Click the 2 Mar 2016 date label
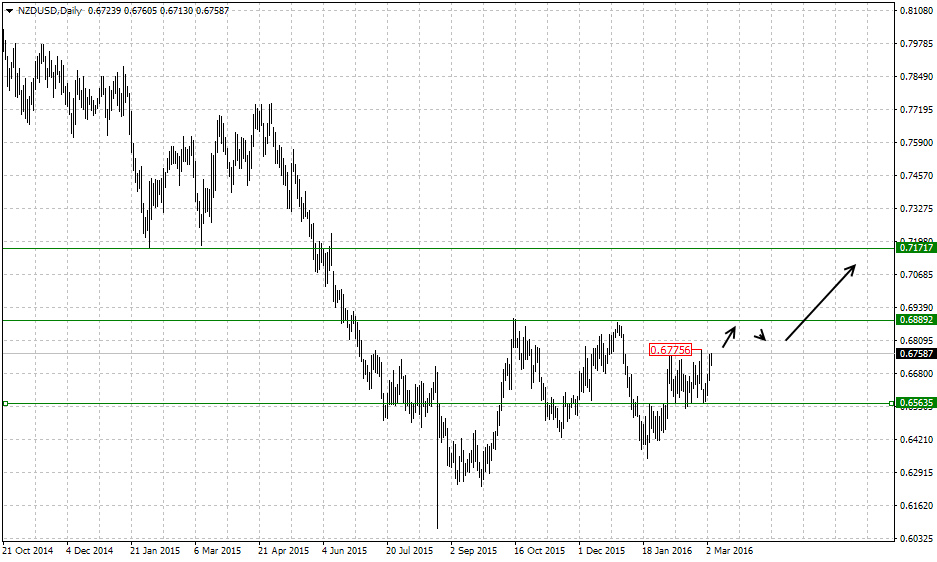The width and height of the screenshot is (937, 562). [x=729, y=550]
